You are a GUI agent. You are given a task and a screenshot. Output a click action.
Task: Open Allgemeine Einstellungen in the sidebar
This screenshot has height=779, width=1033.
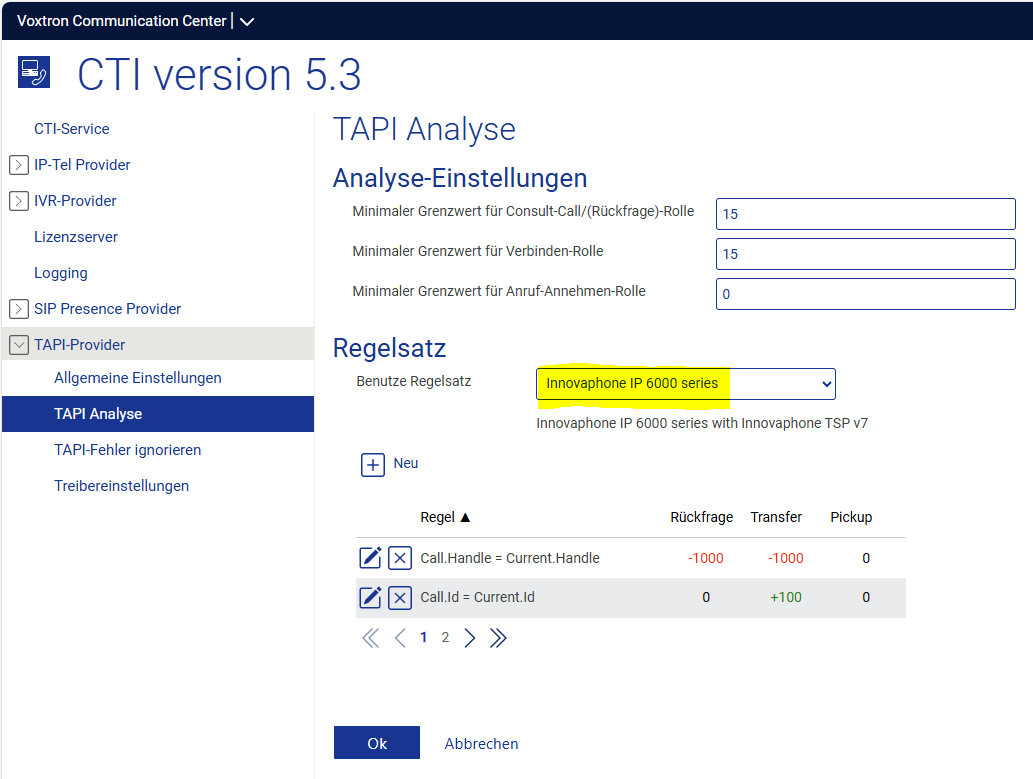[137, 378]
